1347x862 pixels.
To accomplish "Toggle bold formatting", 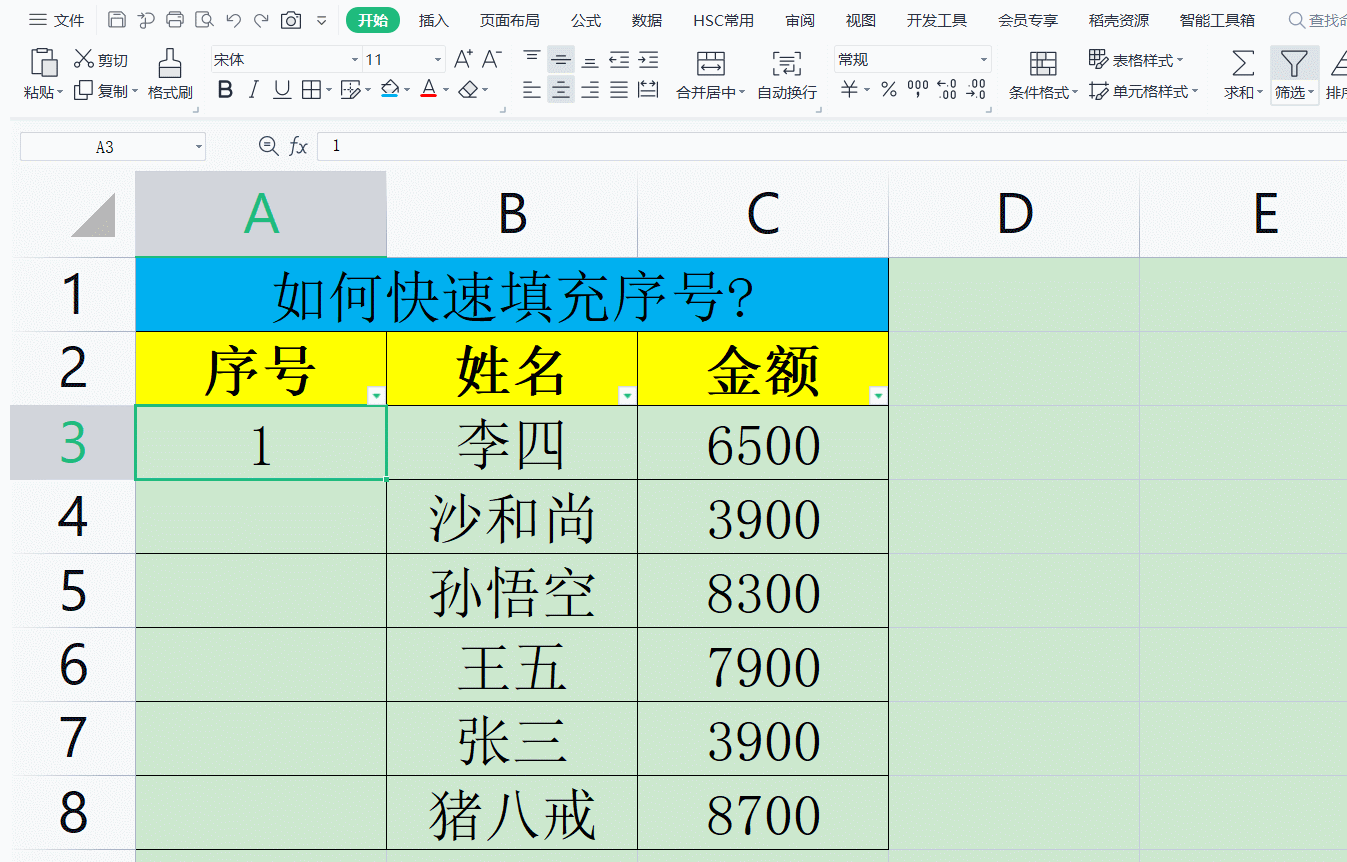I will (x=225, y=91).
